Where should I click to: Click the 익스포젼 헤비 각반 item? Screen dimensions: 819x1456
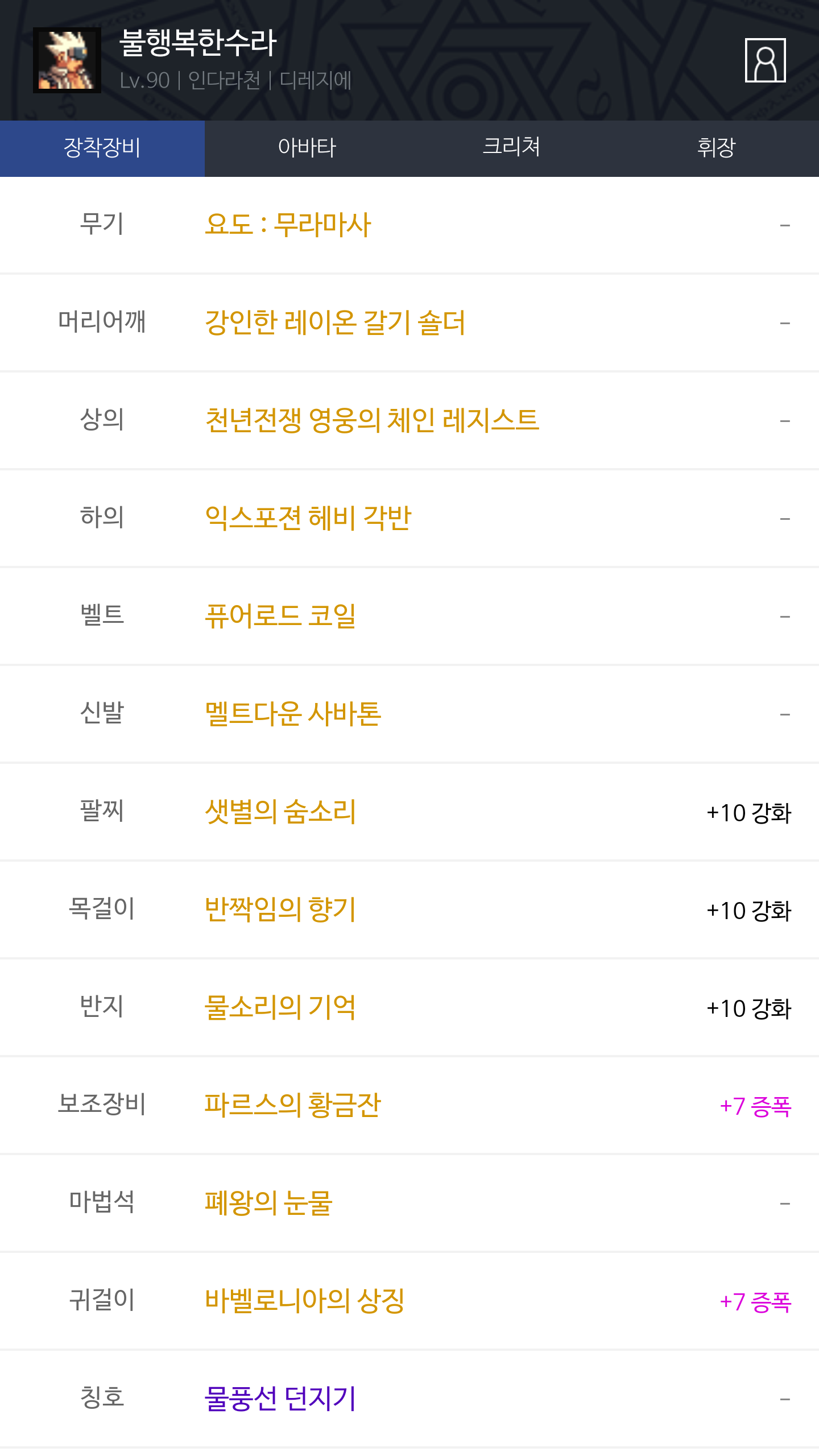pos(308,518)
